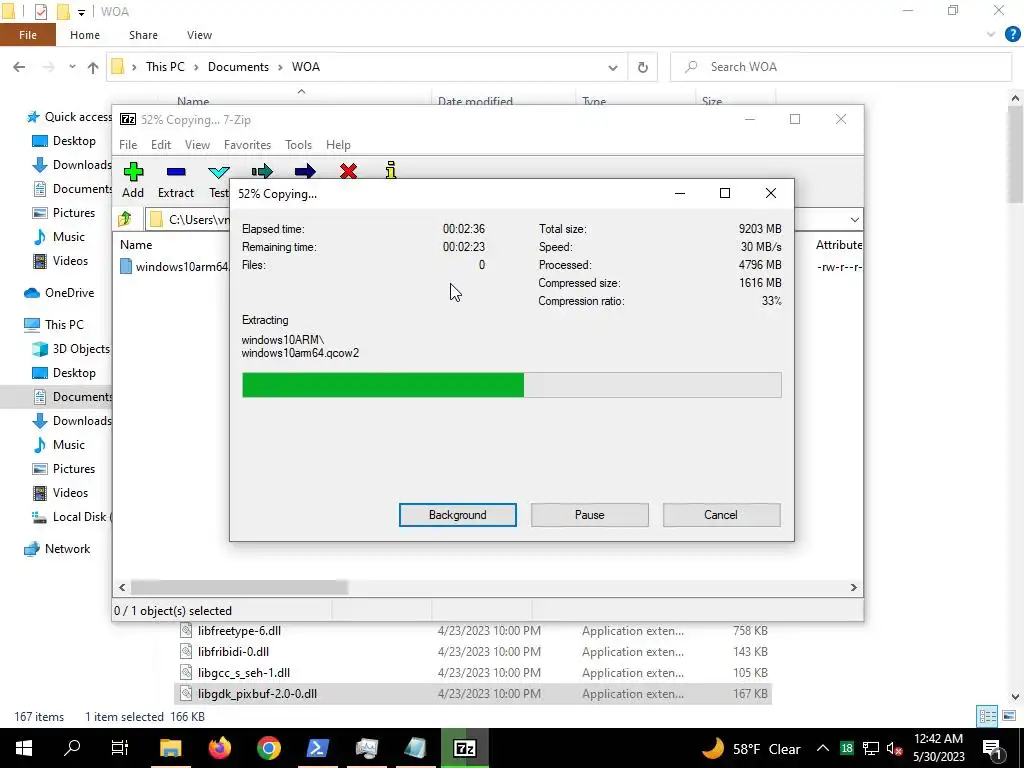This screenshot has height=768, width=1024.
Task: Select This PC in navigation pane
Action: click(54, 325)
